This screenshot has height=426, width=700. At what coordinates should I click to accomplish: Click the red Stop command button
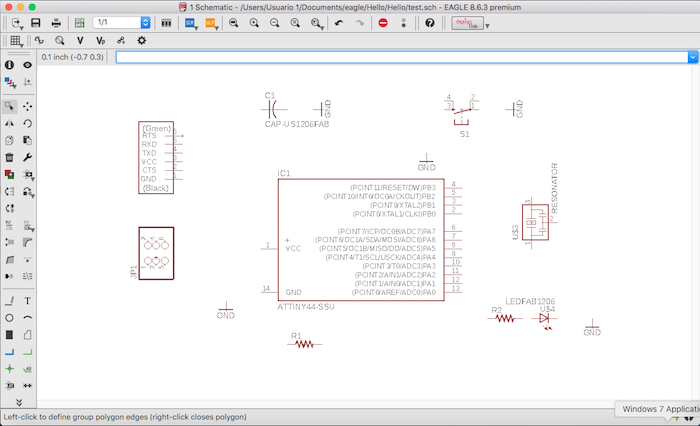click(x=383, y=23)
